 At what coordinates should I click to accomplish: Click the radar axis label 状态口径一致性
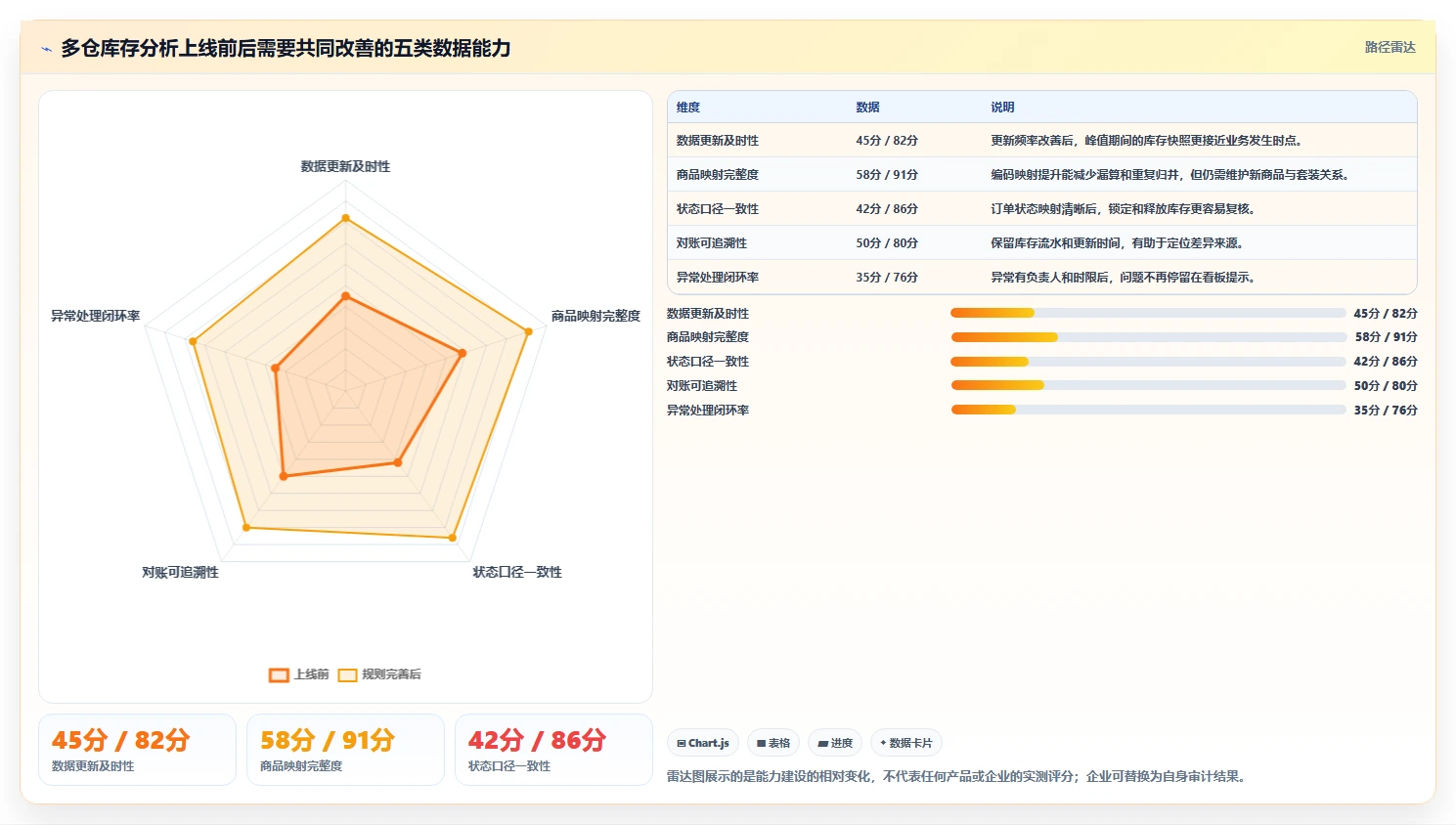[517, 572]
